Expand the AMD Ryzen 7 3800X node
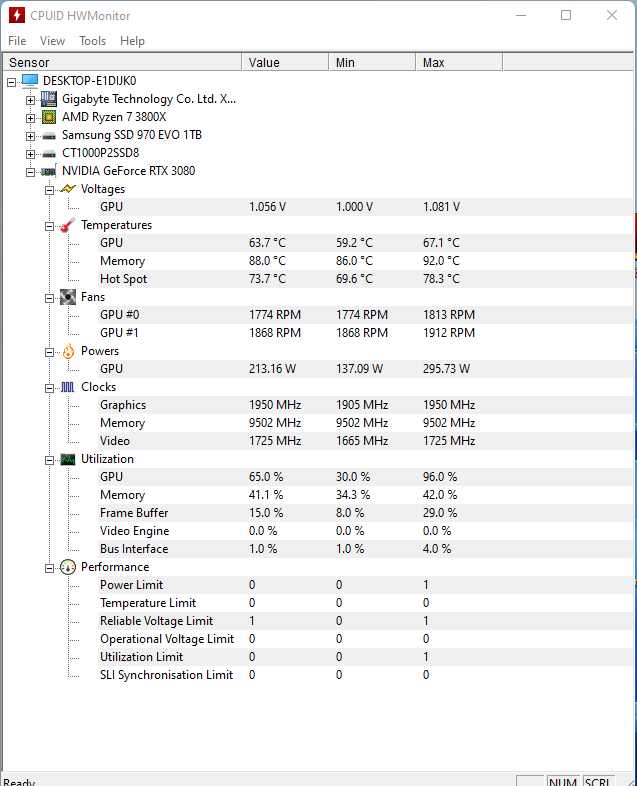Screen dimensions: 637x786 31,118
